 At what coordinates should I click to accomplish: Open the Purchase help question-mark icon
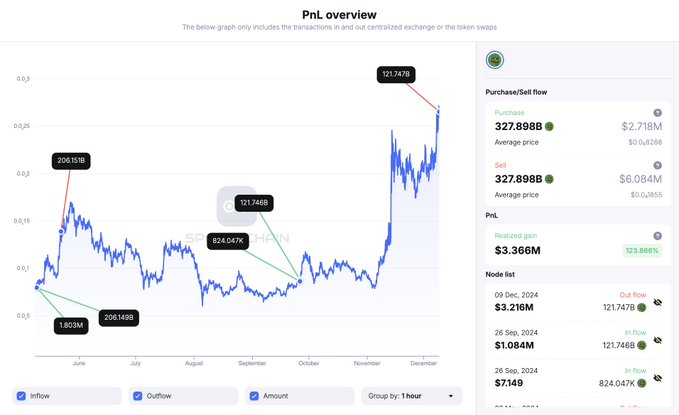pyautogui.click(x=657, y=113)
